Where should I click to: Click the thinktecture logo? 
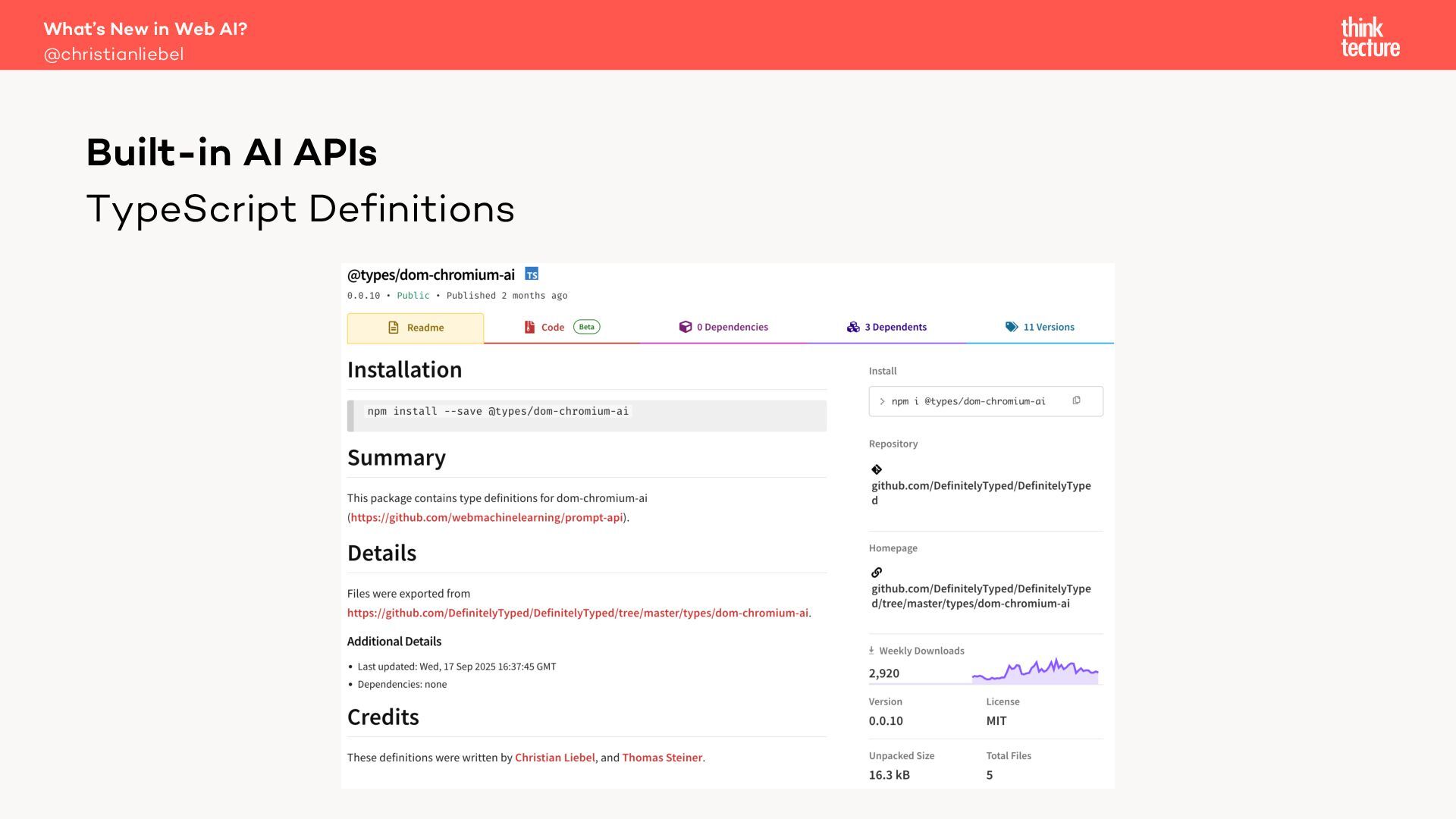tap(1370, 37)
